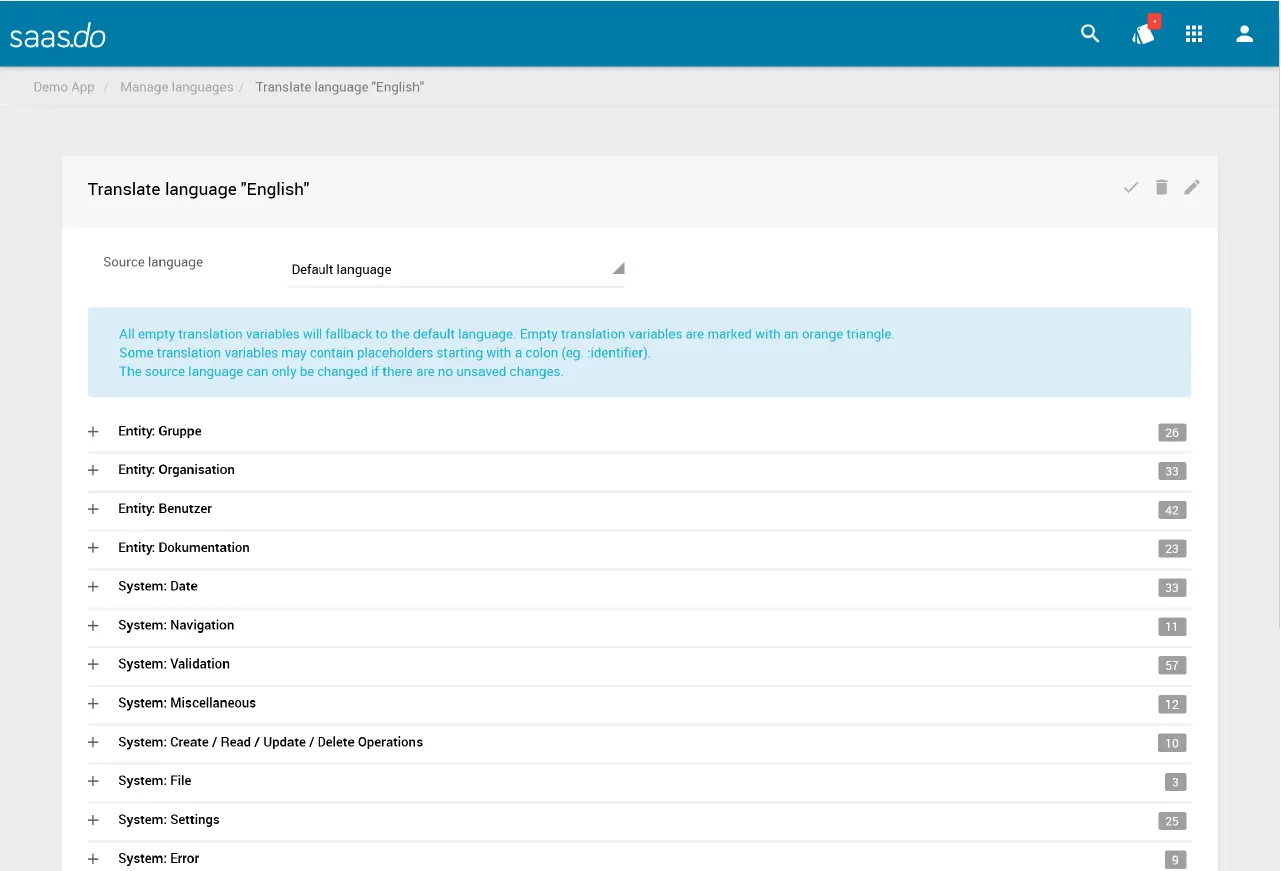The width and height of the screenshot is (1281, 871).
Task: Select System: Navigation row
Action: 176,626
